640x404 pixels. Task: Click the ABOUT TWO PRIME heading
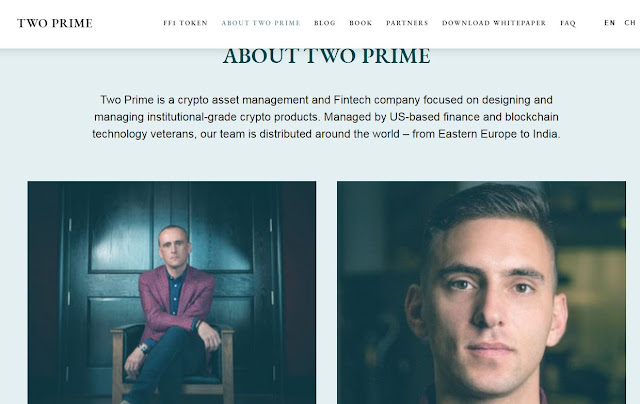(327, 56)
